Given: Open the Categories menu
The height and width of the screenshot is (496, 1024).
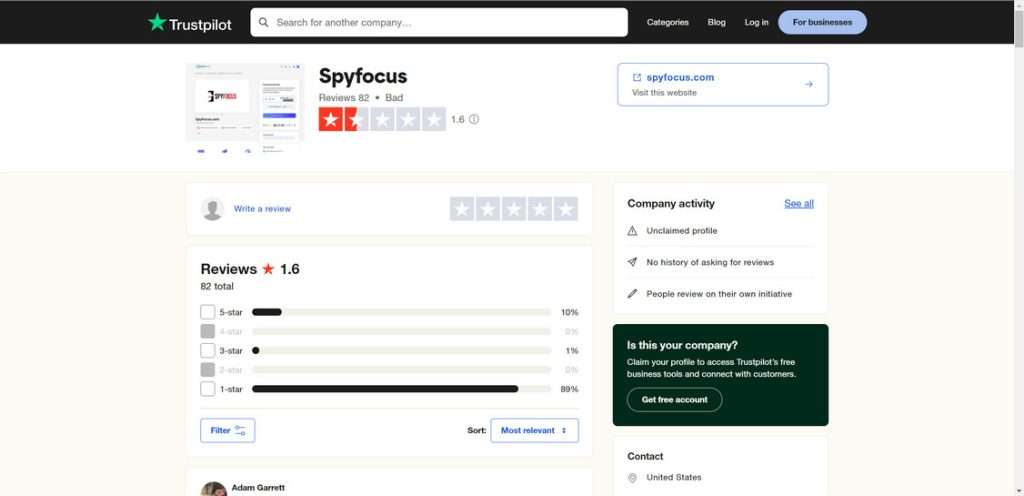Looking at the screenshot, I should tap(667, 22).
